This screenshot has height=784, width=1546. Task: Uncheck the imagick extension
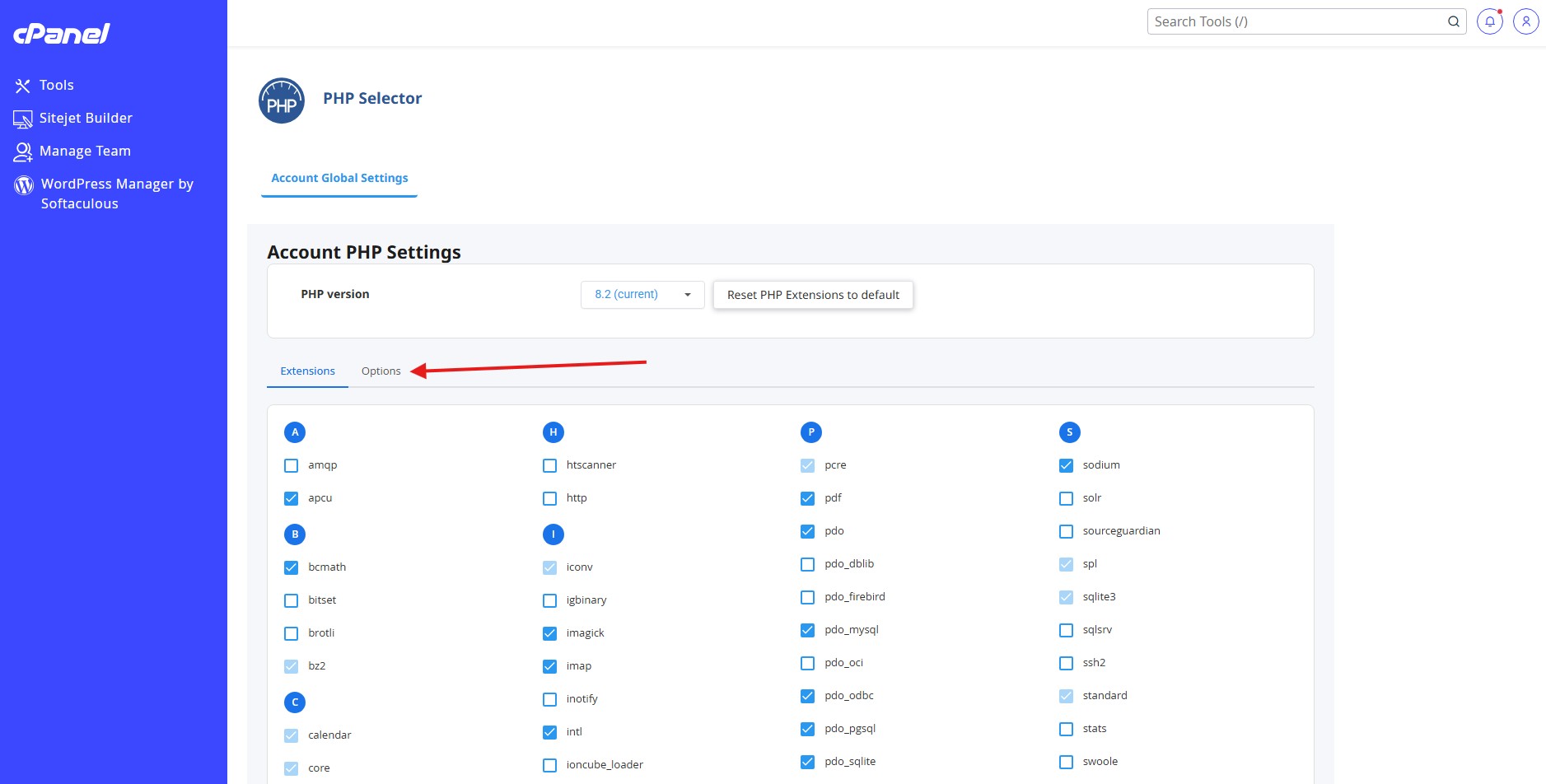(549, 633)
